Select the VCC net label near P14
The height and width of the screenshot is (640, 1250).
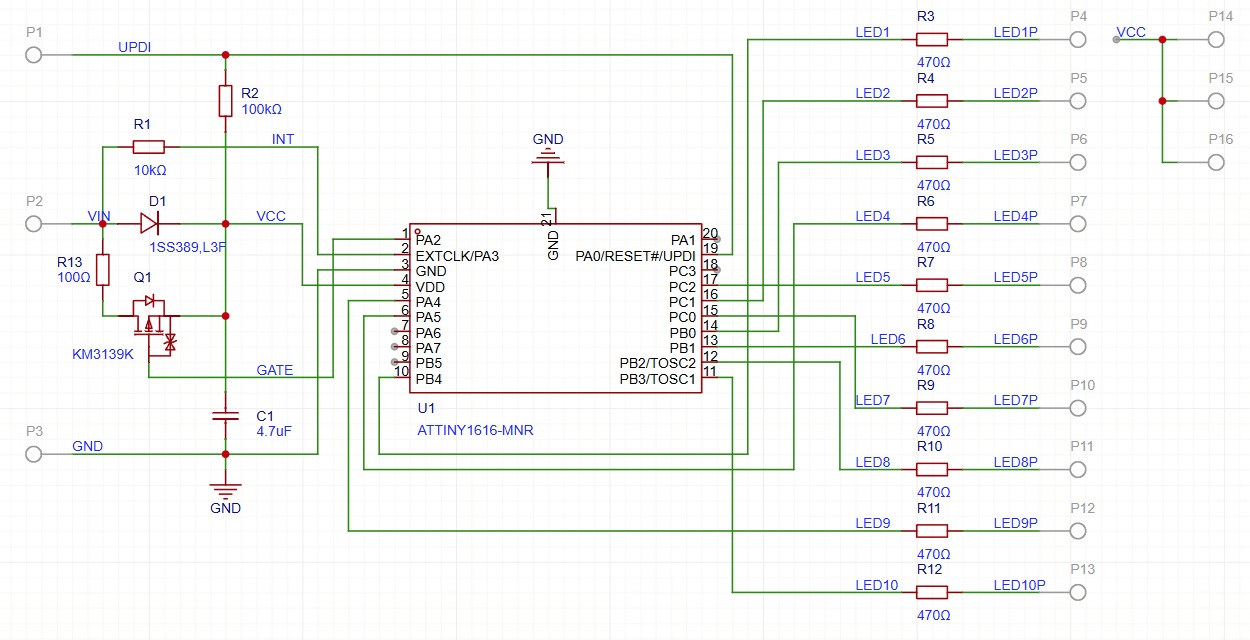tap(1131, 32)
